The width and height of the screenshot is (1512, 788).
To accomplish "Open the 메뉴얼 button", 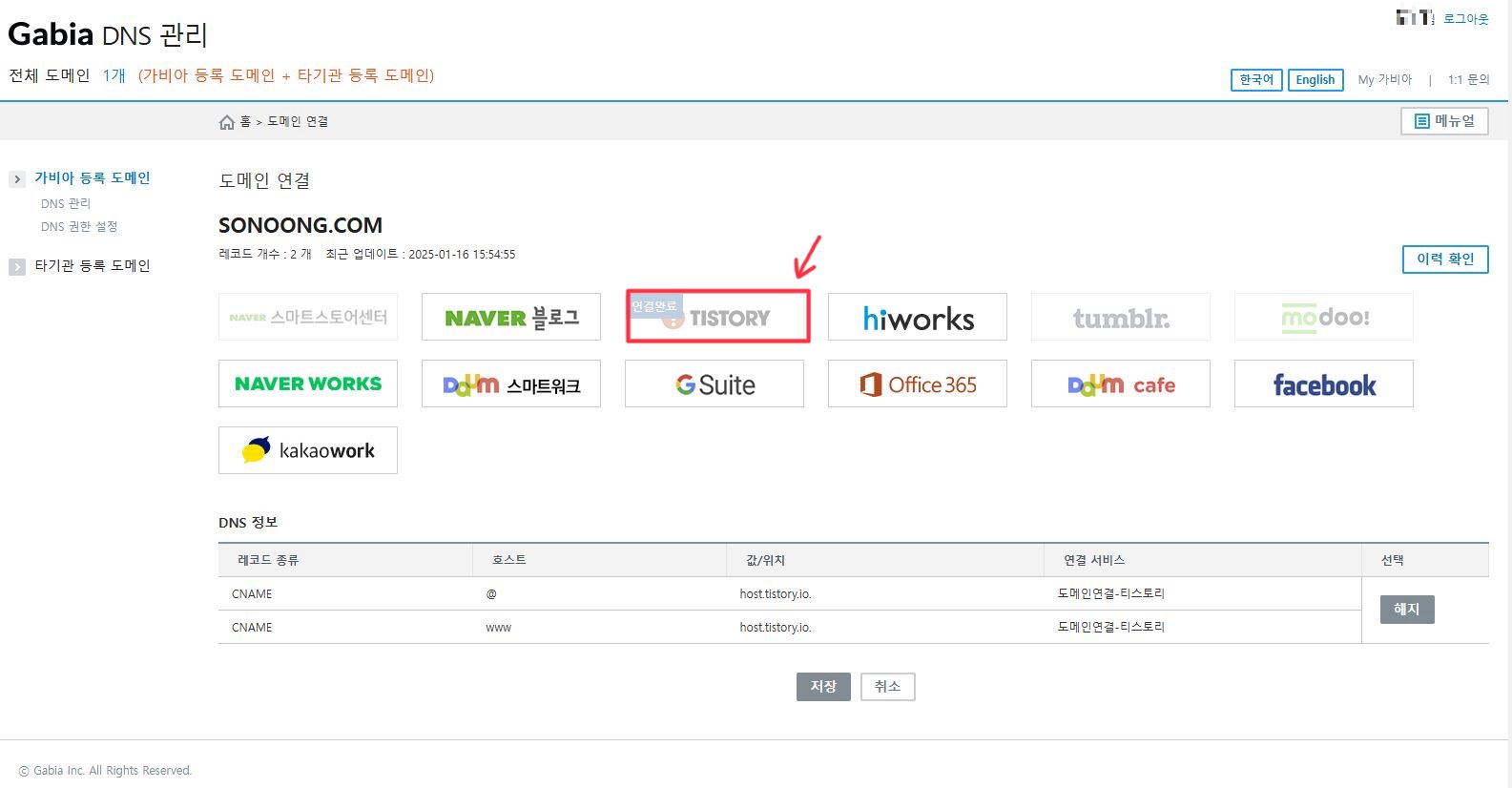I will 1444,121.
